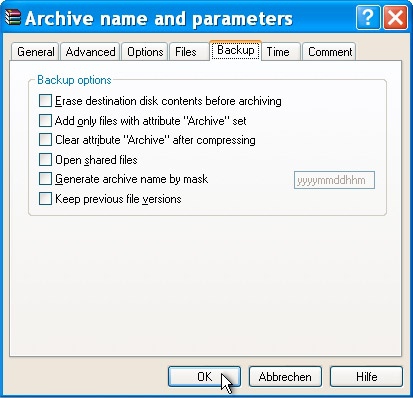This screenshot has height=398, width=413.
Task: Switch to the General tab
Action: point(35,52)
